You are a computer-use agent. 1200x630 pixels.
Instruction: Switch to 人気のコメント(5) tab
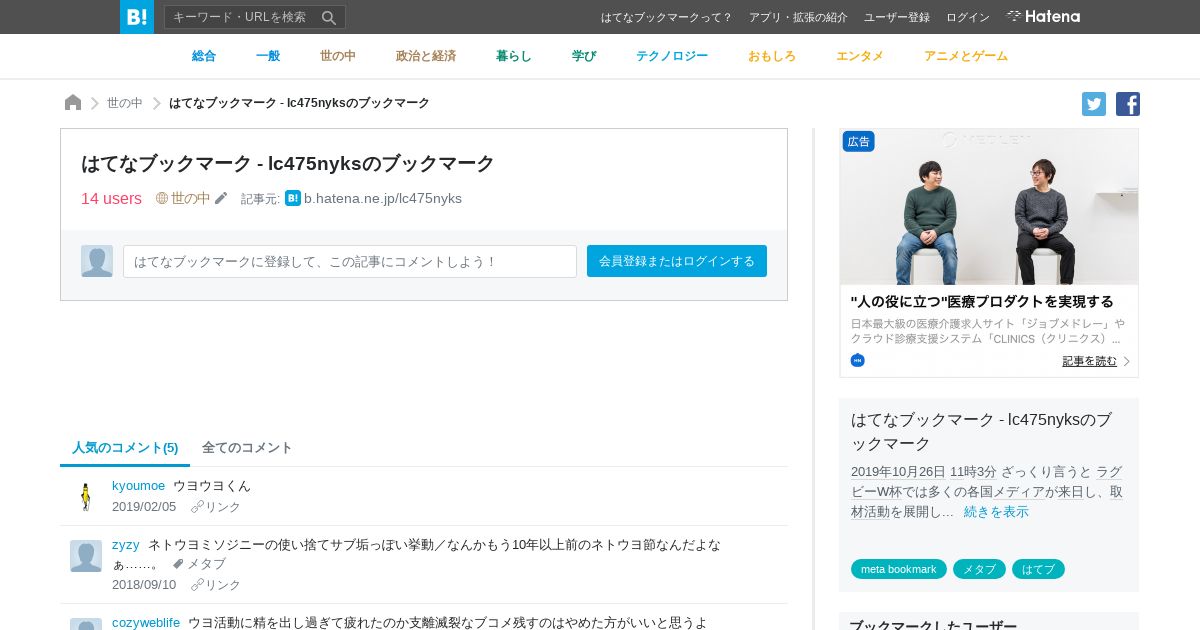(125, 448)
